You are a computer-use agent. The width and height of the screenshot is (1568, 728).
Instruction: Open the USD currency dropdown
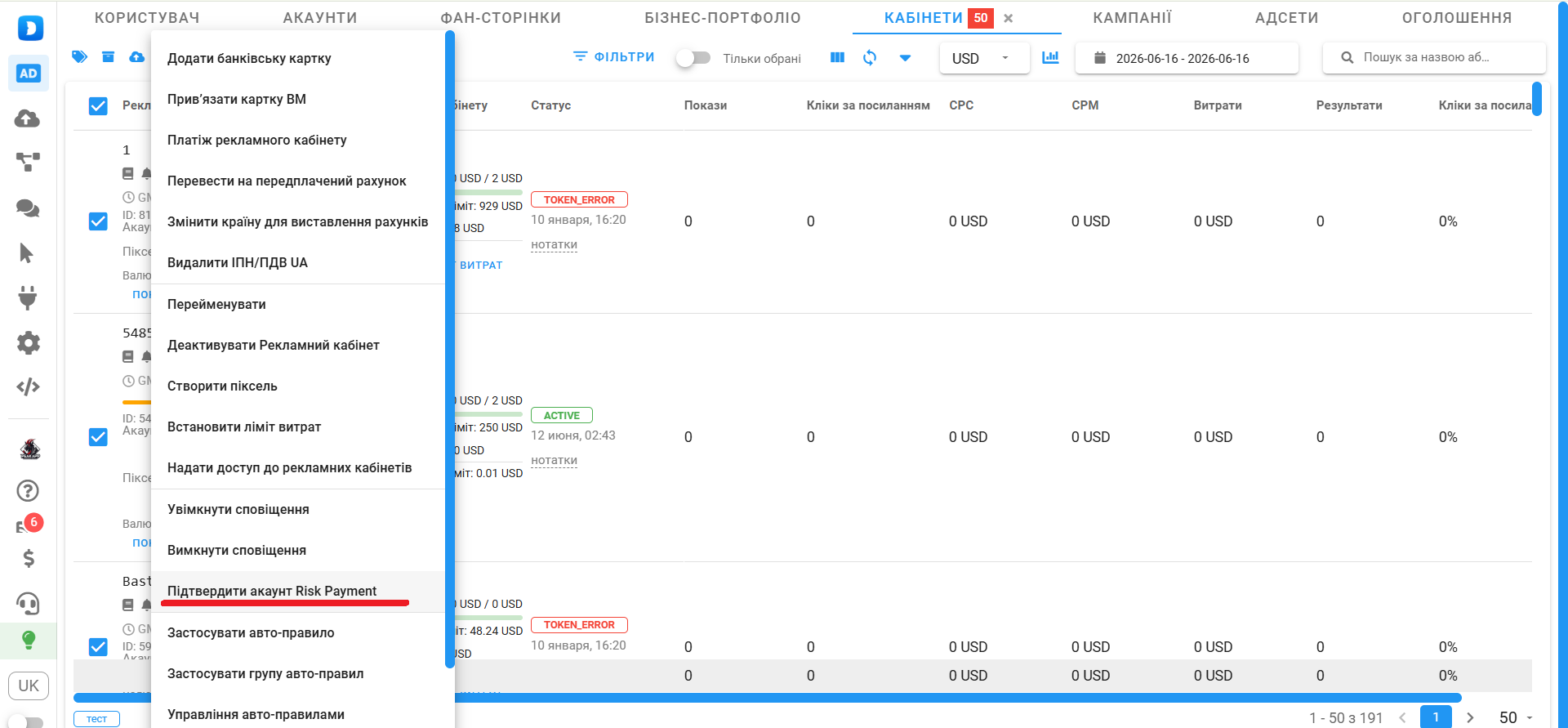pyautogui.click(x=984, y=58)
